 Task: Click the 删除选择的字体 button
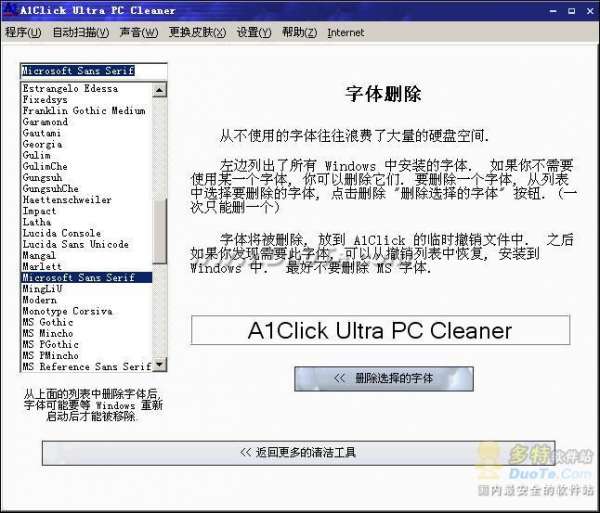tap(384, 379)
